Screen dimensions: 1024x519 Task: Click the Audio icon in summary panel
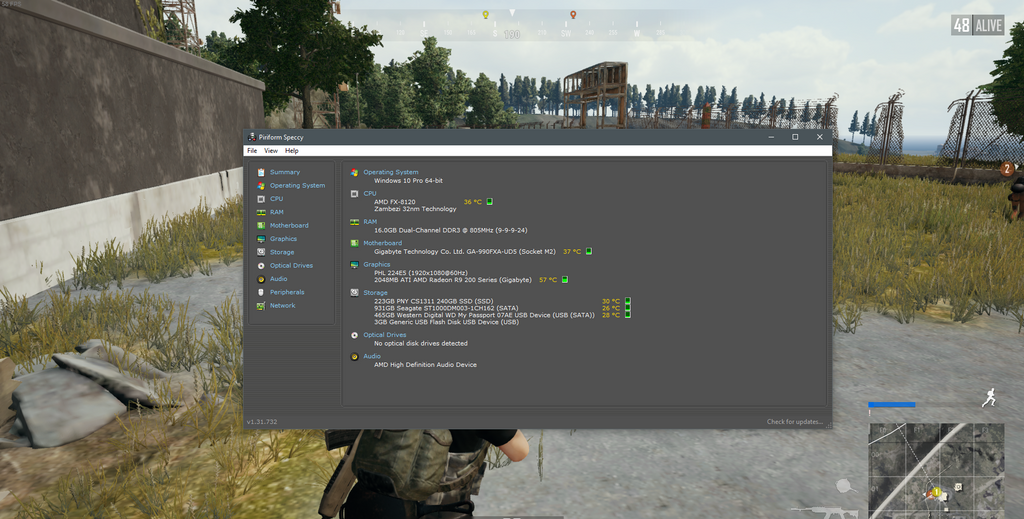[354, 356]
